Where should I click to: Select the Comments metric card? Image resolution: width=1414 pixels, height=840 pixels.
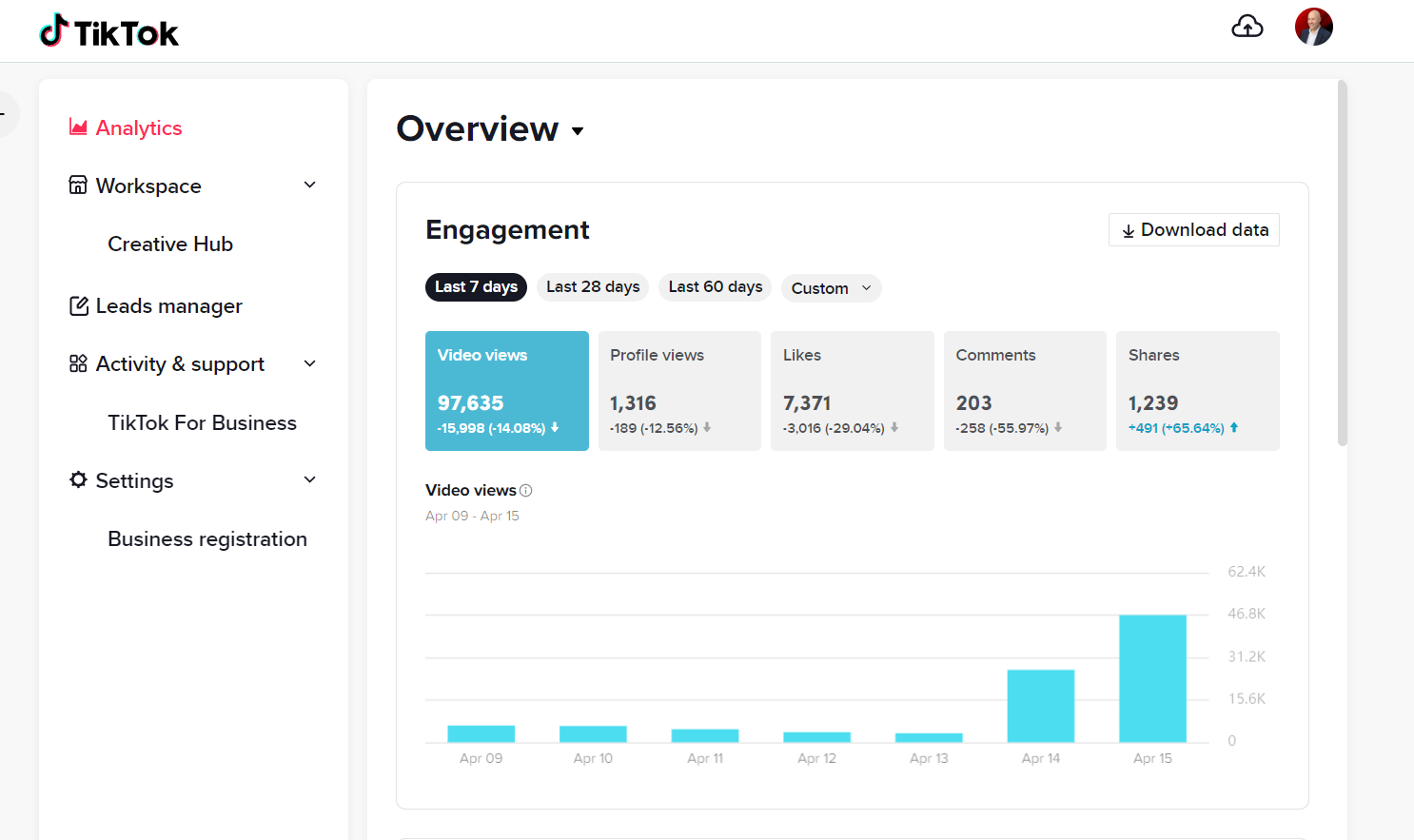tap(1025, 391)
